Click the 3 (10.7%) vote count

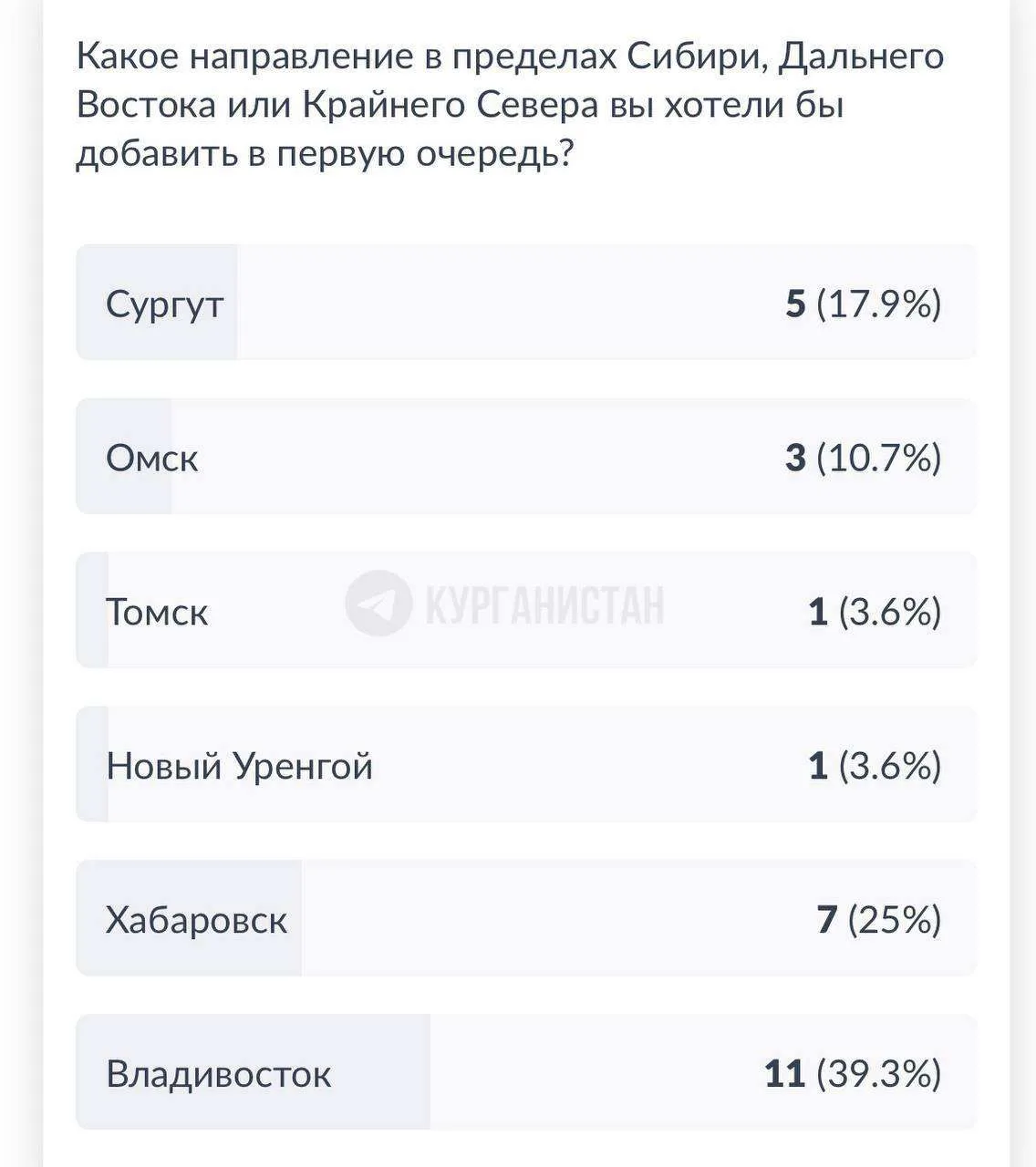(x=864, y=458)
